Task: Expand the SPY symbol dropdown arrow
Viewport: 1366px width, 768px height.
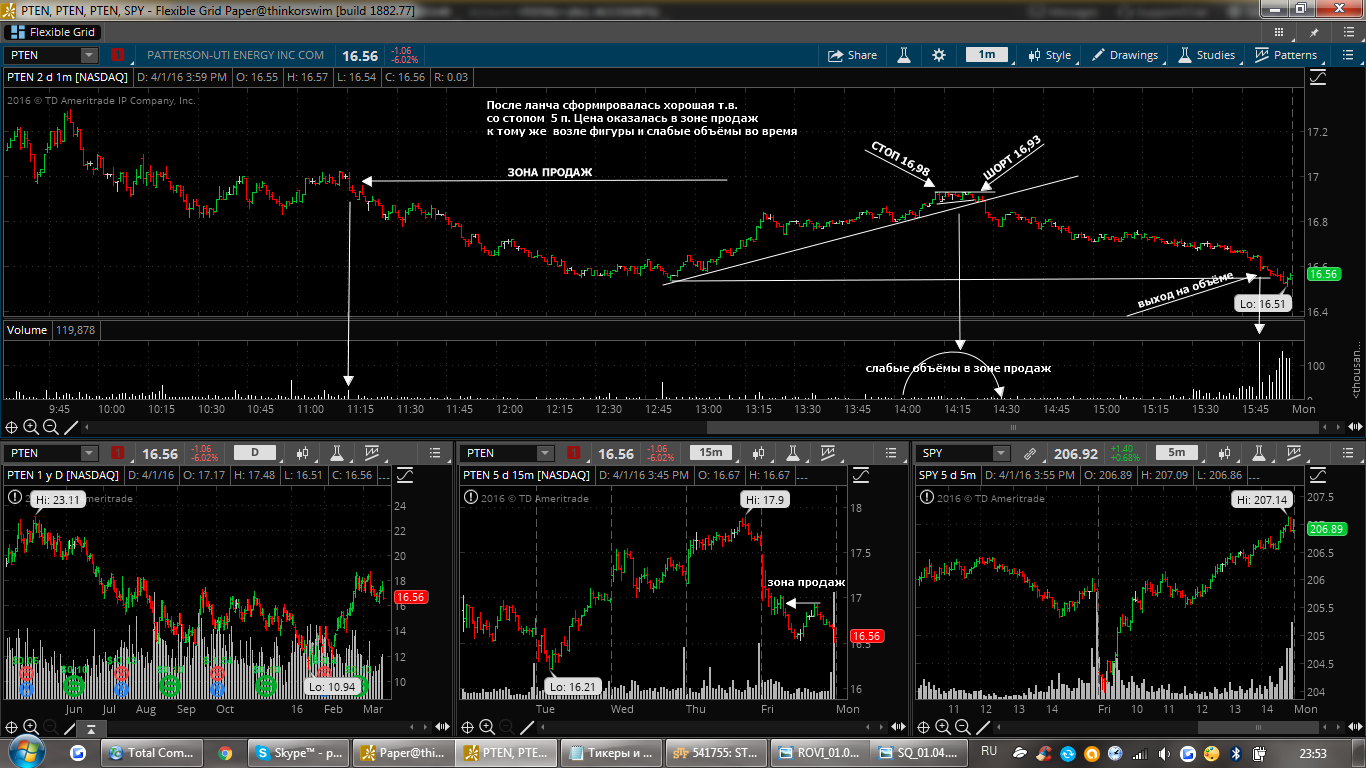Action: point(1000,454)
